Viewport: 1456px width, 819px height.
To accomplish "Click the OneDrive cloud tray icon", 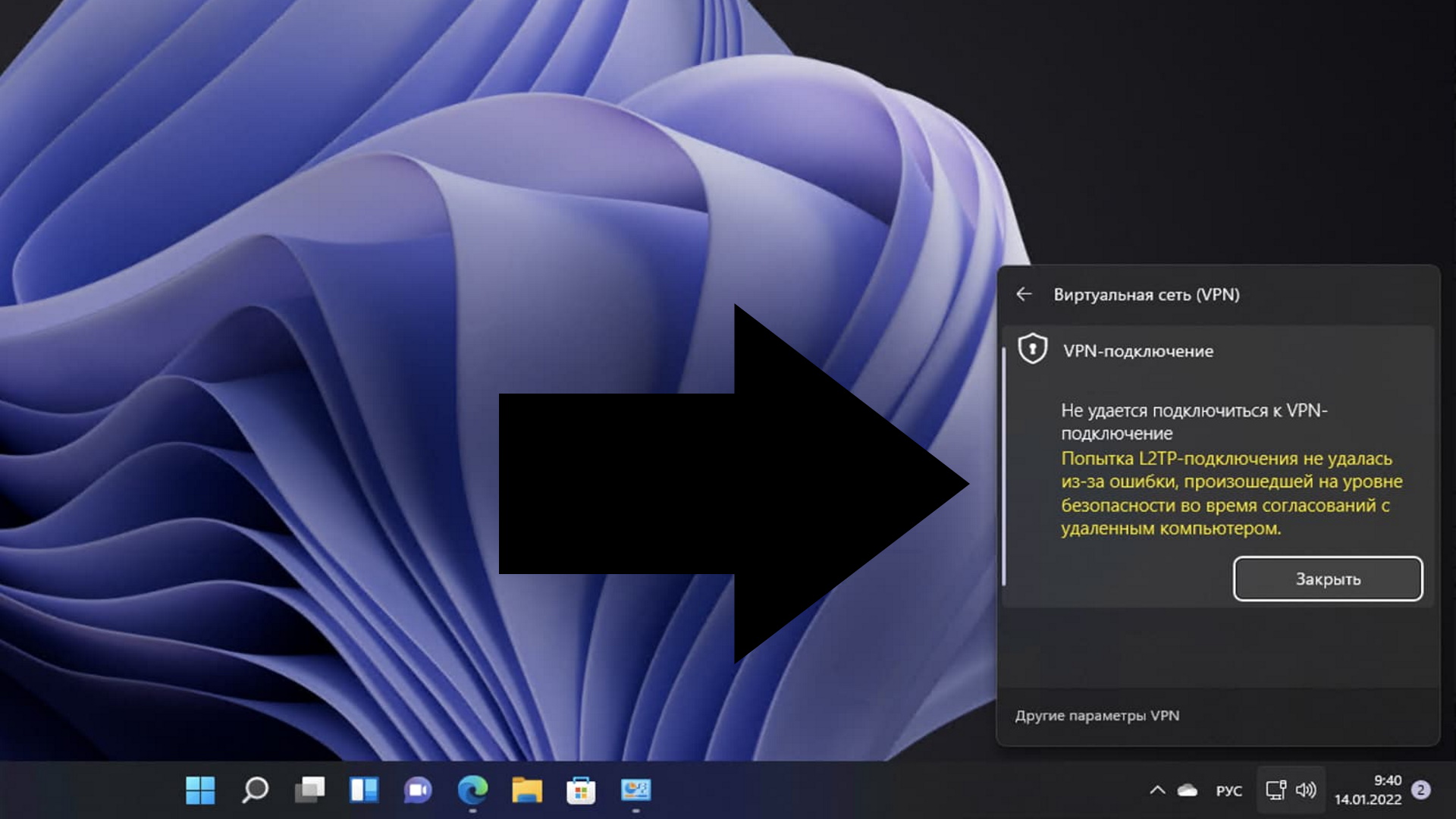I will coord(1188,790).
